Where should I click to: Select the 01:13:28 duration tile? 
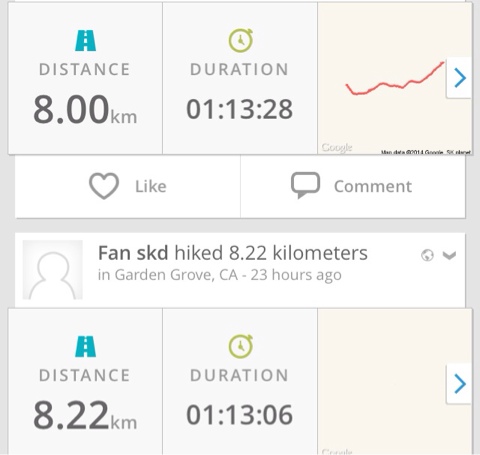(x=240, y=78)
